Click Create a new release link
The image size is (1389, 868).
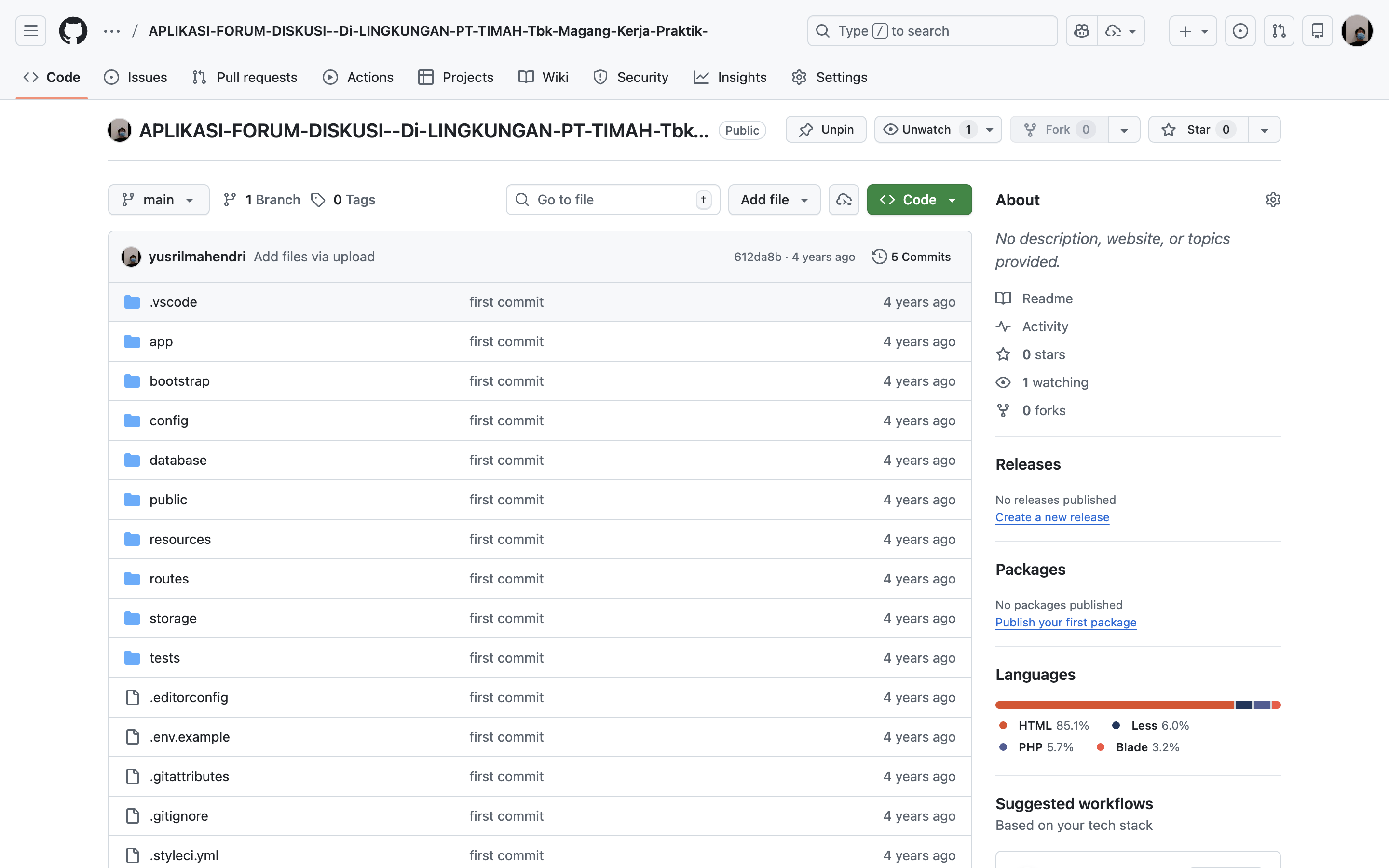point(1051,517)
